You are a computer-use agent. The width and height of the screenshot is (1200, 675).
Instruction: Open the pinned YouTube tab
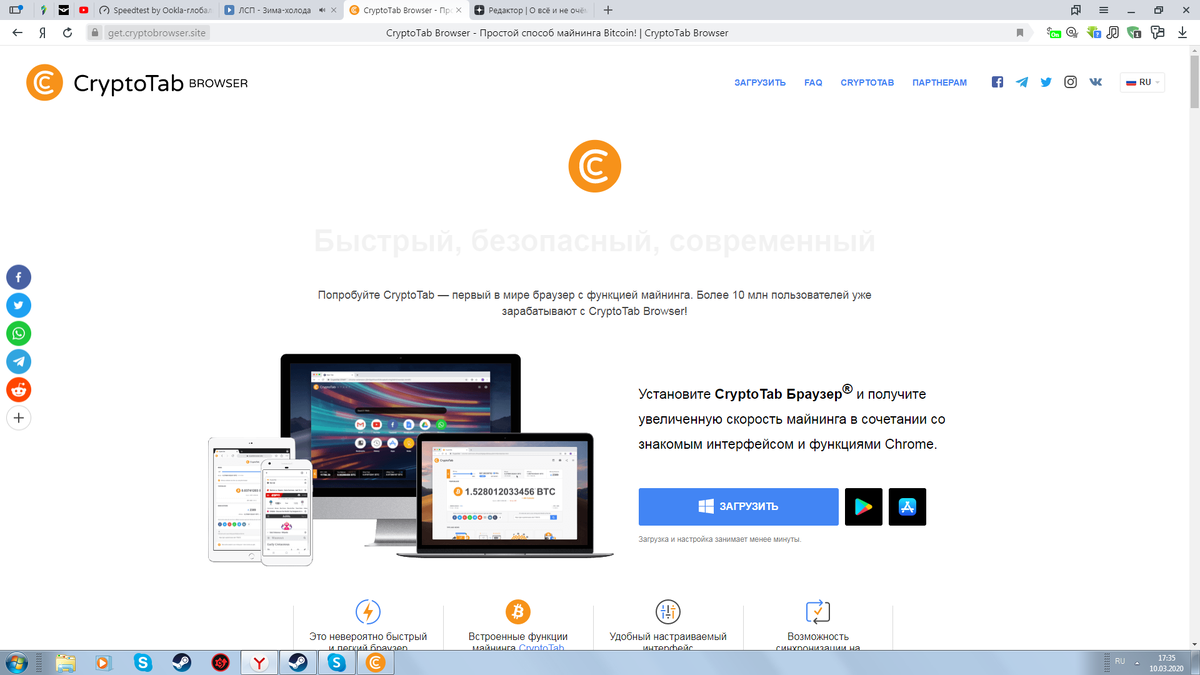pyautogui.click(x=83, y=10)
